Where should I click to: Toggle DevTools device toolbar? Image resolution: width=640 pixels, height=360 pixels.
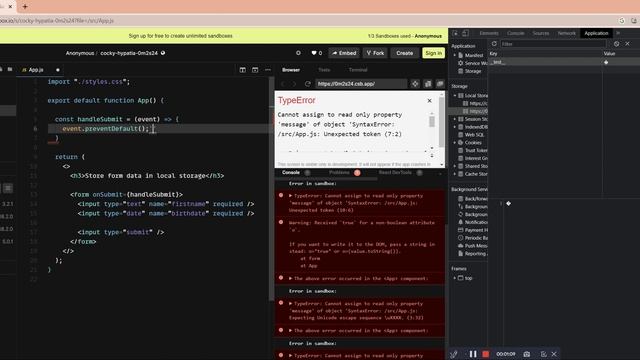click(465, 33)
